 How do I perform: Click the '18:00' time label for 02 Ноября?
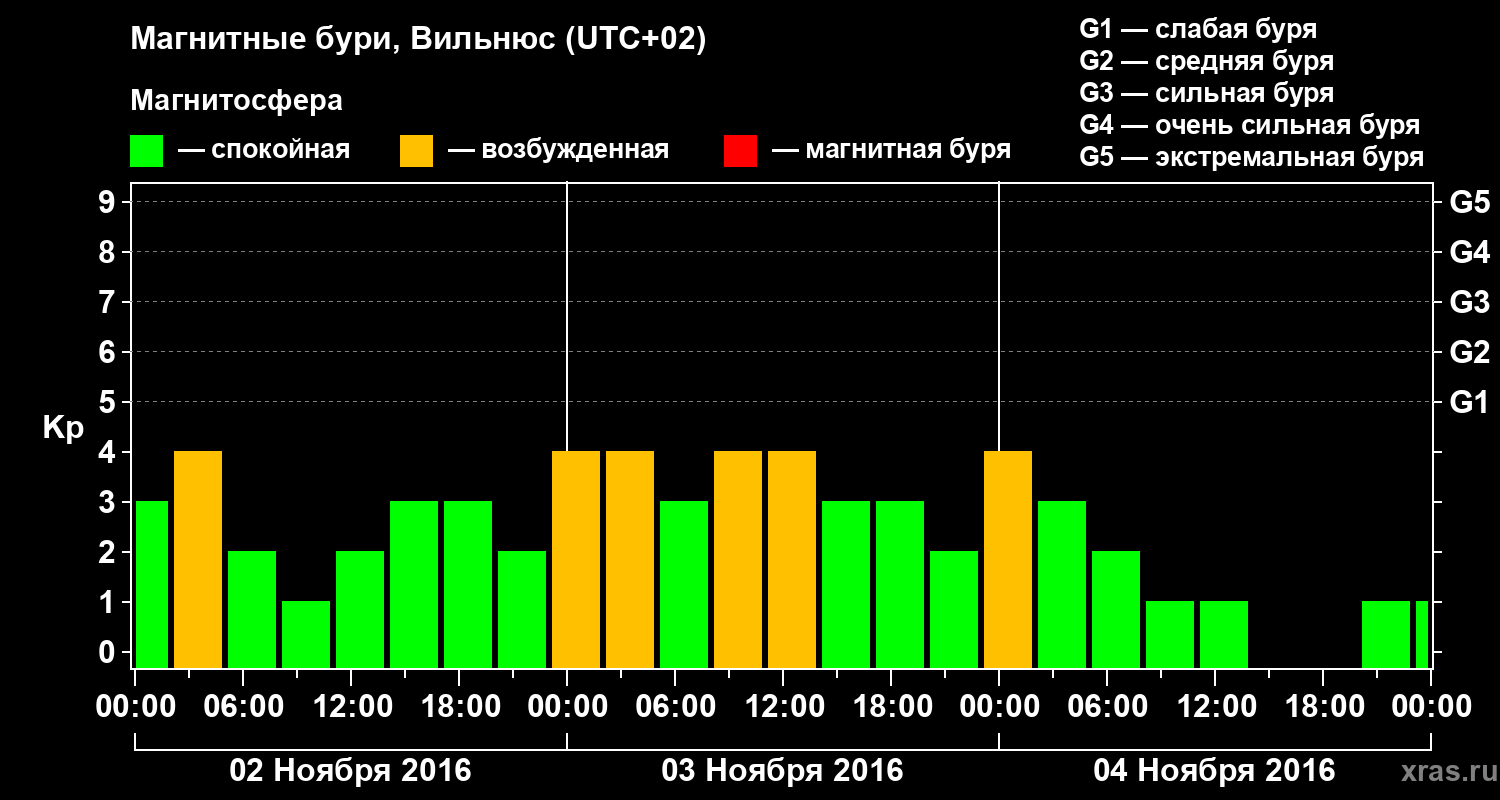coord(459,707)
